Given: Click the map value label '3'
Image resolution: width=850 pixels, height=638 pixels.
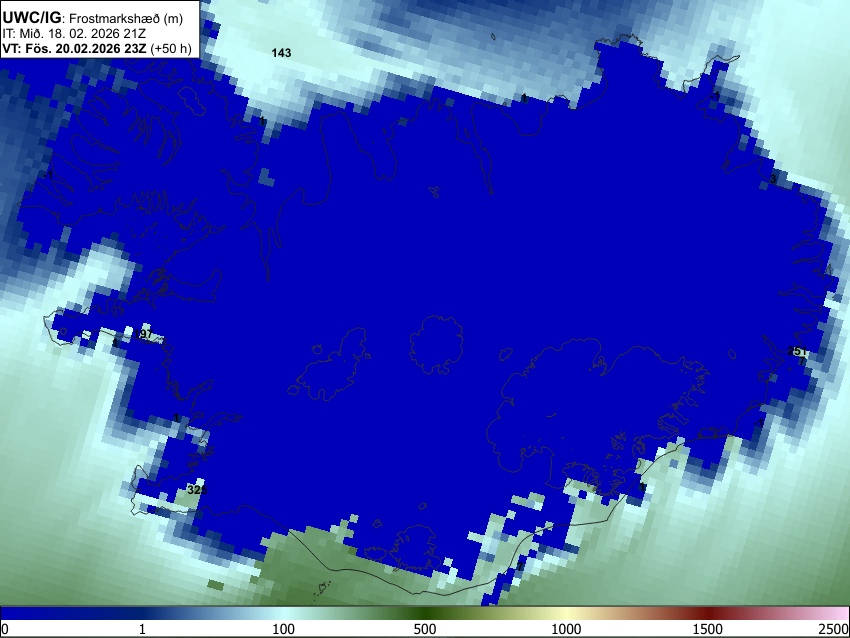Looking at the screenshot, I should (x=773, y=179).
